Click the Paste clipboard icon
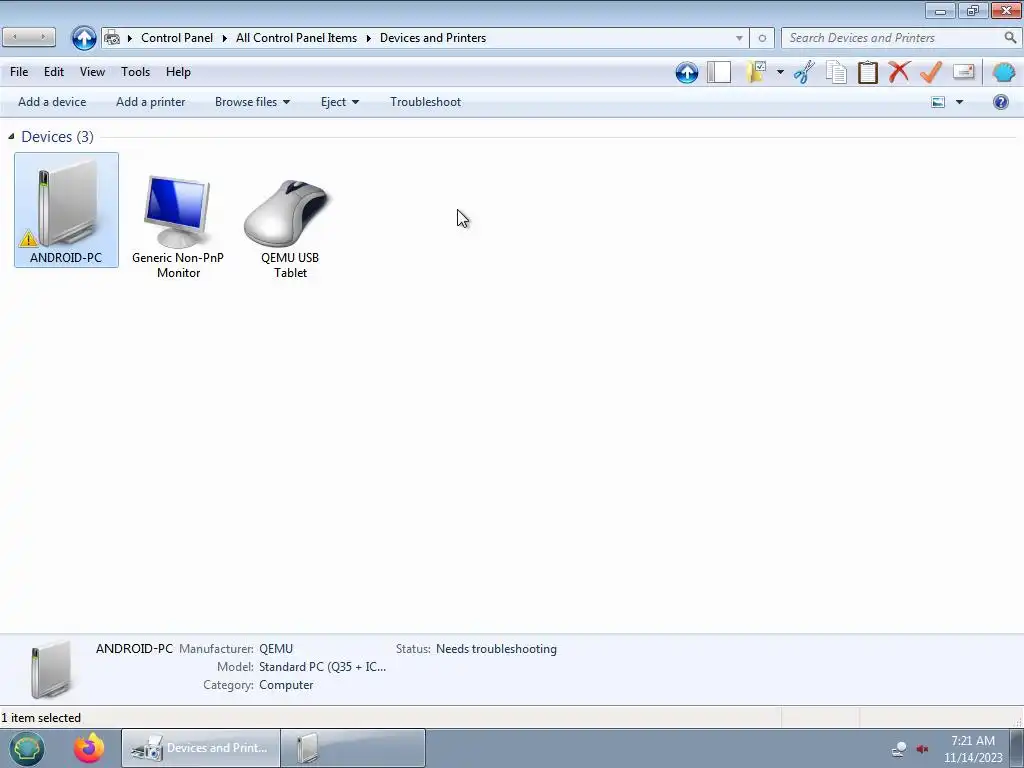1024x768 pixels. [867, 72]
